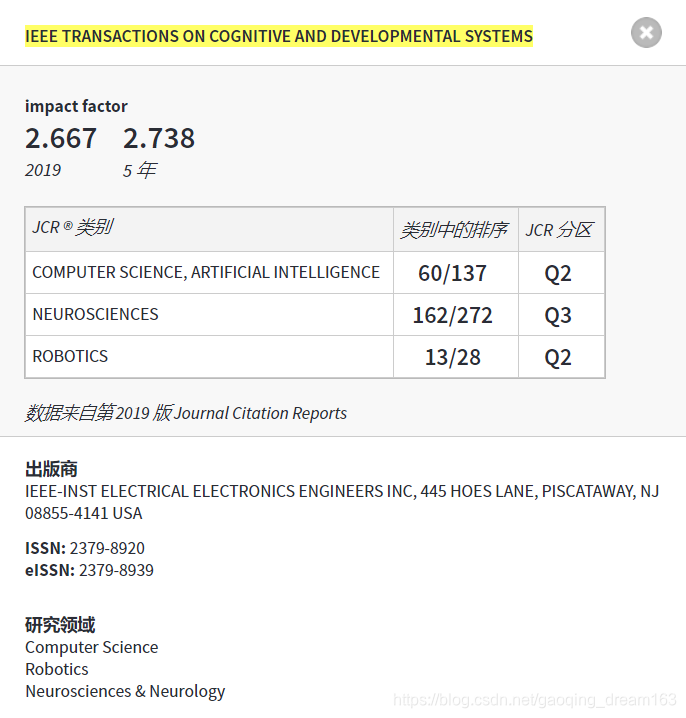Click the 'JCR 分区' column header
This screenshot has height=718, width=686.
tap(561, 229)
